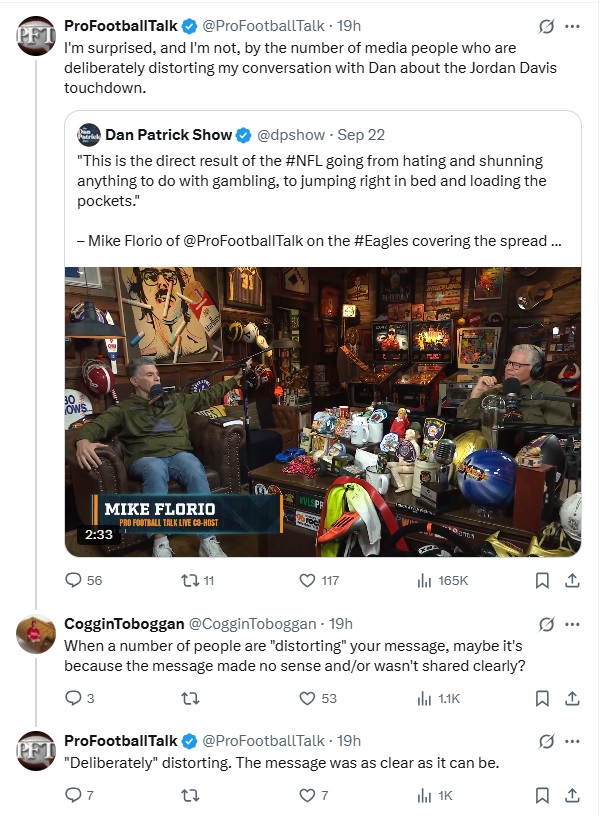This screenshot has height=816, width=600.
Task: Share the main ProFootballTalk tweet
Action: tap(573, 580)
